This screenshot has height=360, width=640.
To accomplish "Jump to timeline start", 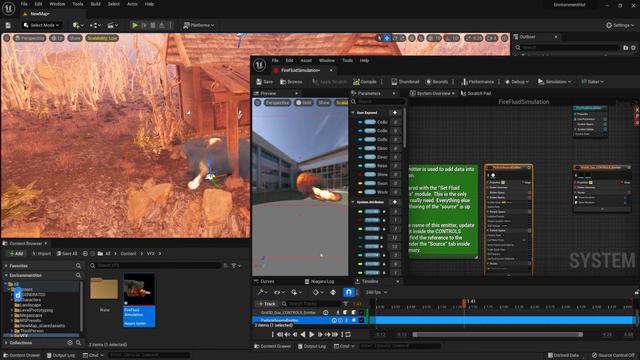I will point(273,334).
